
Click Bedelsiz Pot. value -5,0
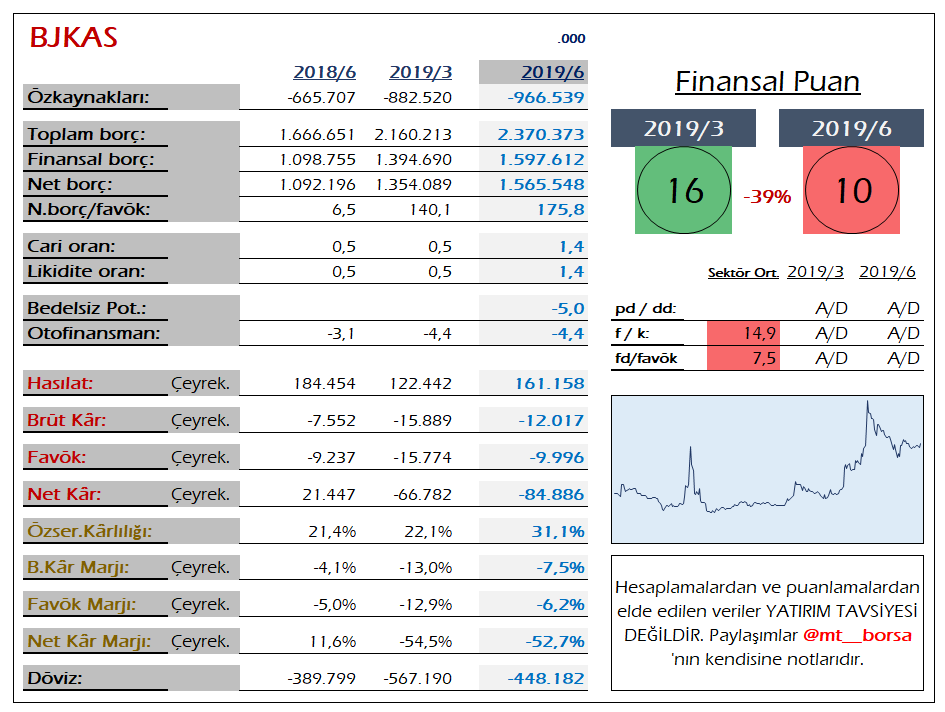pyautogui.click(x=568, y=309)
